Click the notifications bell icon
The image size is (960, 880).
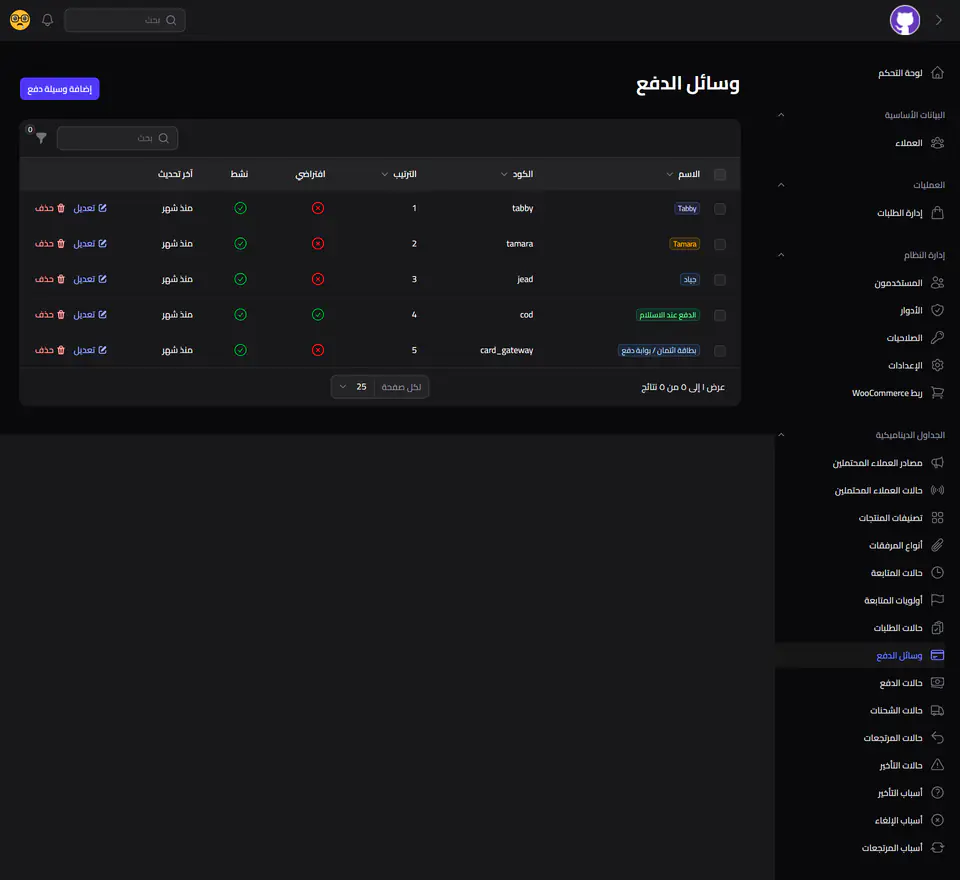[x=47, y=20]
